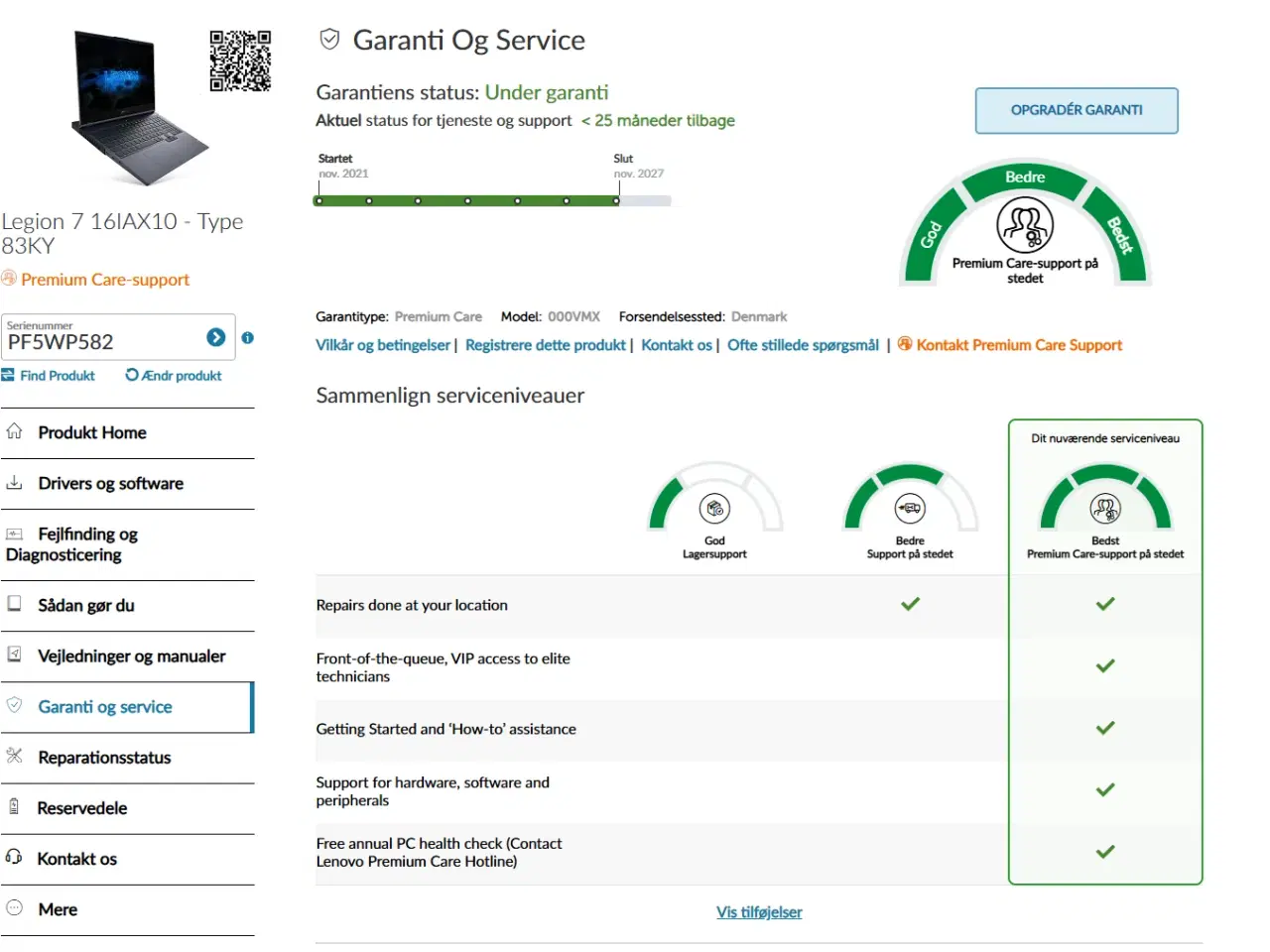Open Find Produkt
1270x952 pixels.
pyautogui.click(x=49, y=376)
